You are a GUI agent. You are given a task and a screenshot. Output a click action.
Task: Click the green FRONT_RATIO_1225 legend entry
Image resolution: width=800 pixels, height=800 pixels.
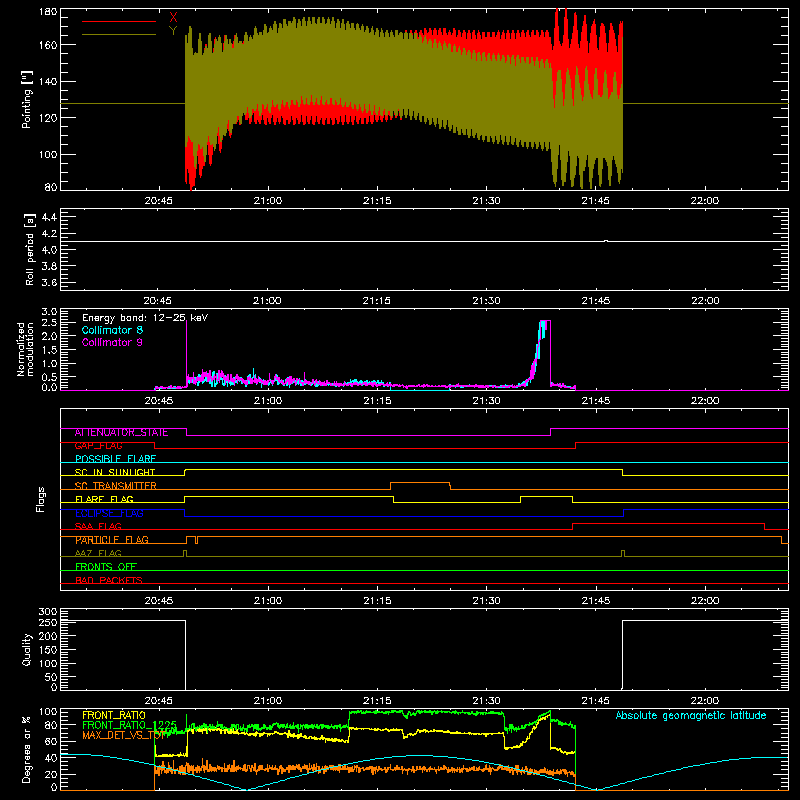click(x=129, y=725)
